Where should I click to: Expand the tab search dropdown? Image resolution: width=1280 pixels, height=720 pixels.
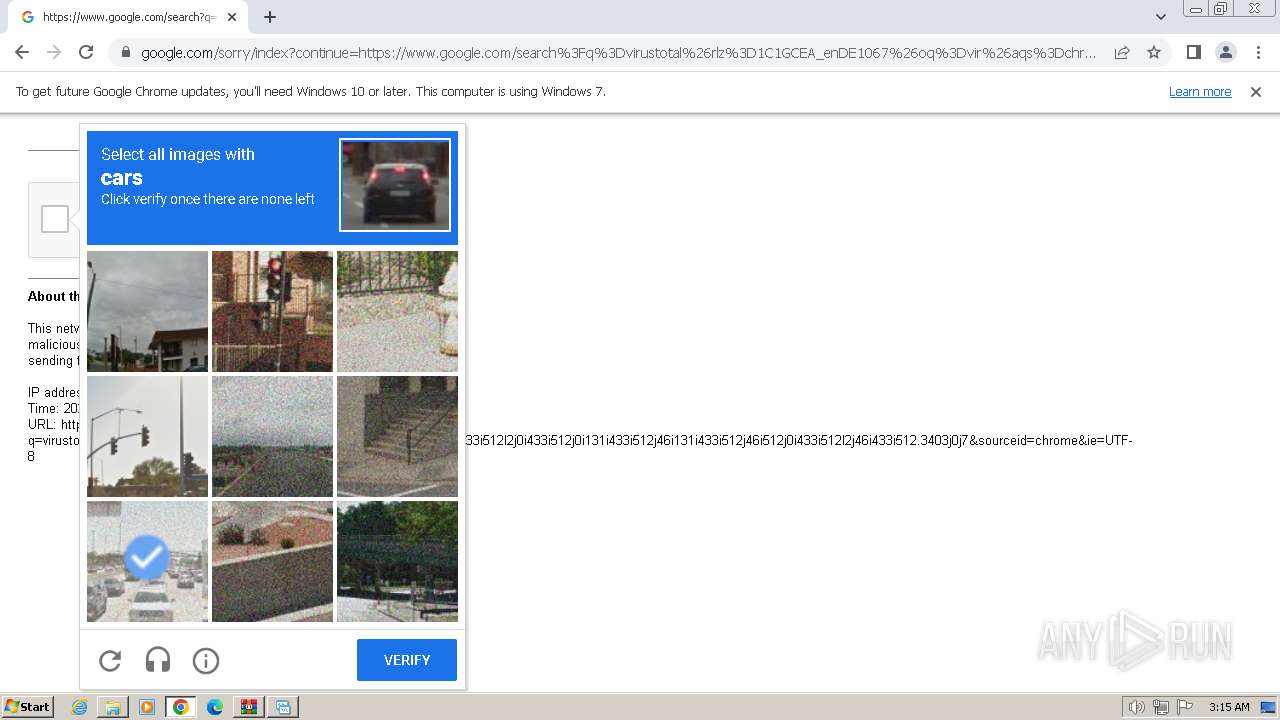coord(1160,17)
